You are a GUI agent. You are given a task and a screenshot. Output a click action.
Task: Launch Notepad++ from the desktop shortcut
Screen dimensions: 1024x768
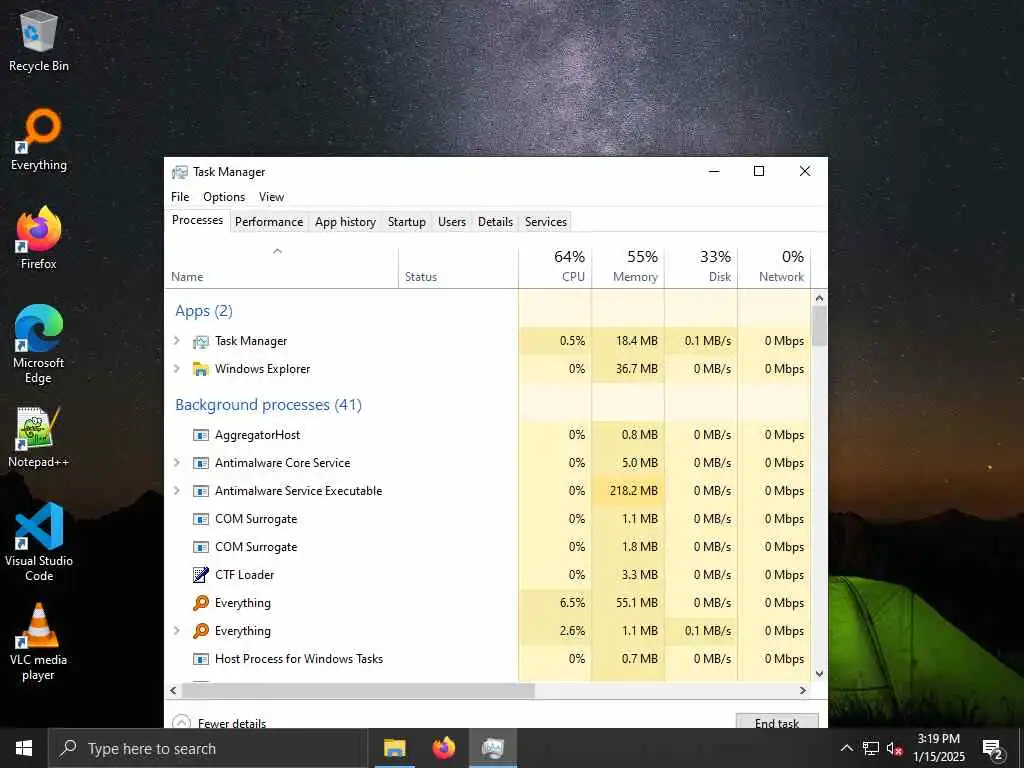tap(39, 437)
